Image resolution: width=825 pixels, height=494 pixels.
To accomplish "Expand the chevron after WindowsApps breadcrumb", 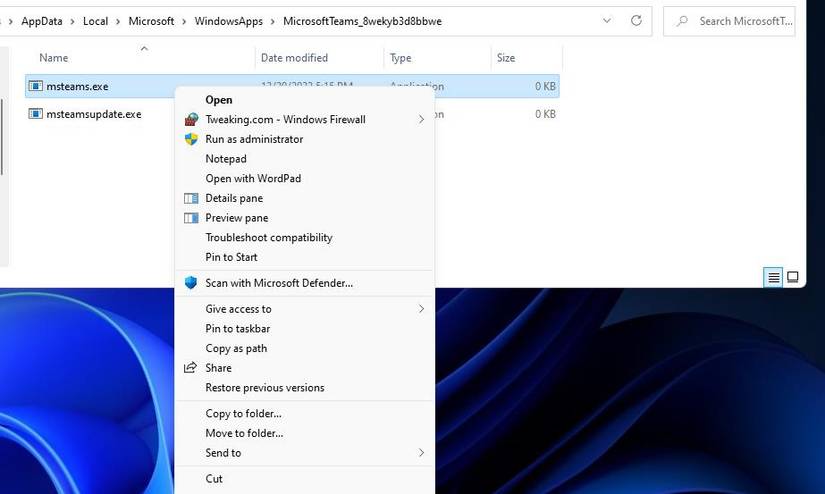I will [x=273, y=22].
